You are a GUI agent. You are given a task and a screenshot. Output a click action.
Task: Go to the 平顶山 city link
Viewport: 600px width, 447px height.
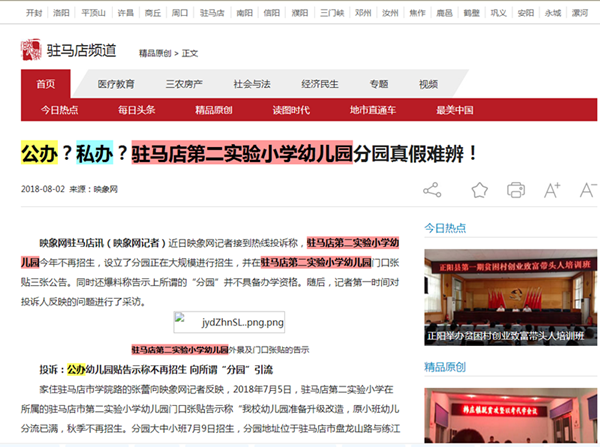pos(93,13)
